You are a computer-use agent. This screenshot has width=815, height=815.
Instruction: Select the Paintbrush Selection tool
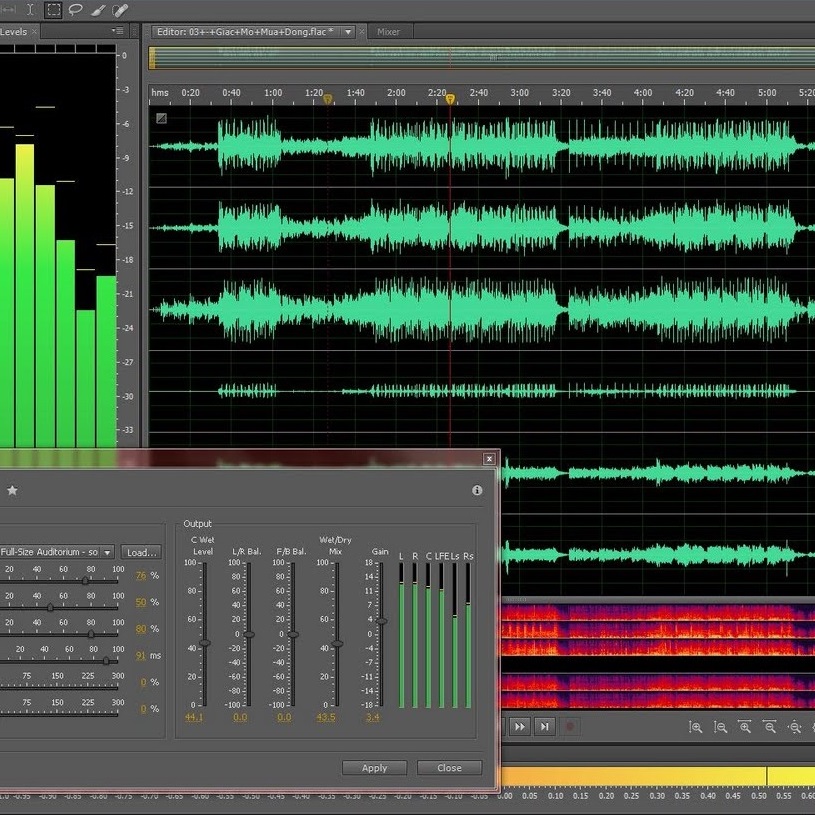[98, 9]
